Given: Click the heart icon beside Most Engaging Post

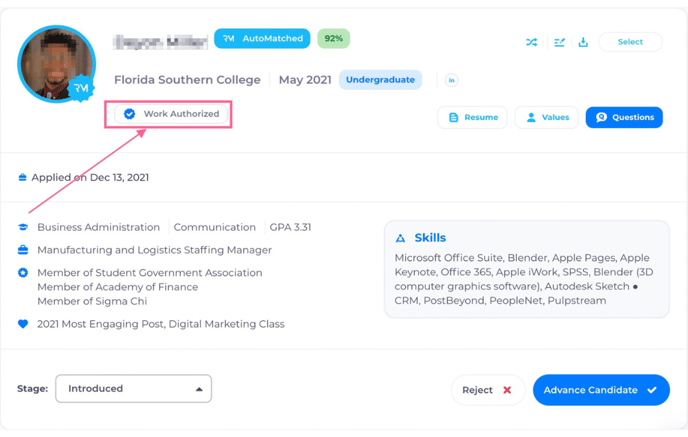Looking at the screenshot, I should pyautogui.click(x=22, y=324).
